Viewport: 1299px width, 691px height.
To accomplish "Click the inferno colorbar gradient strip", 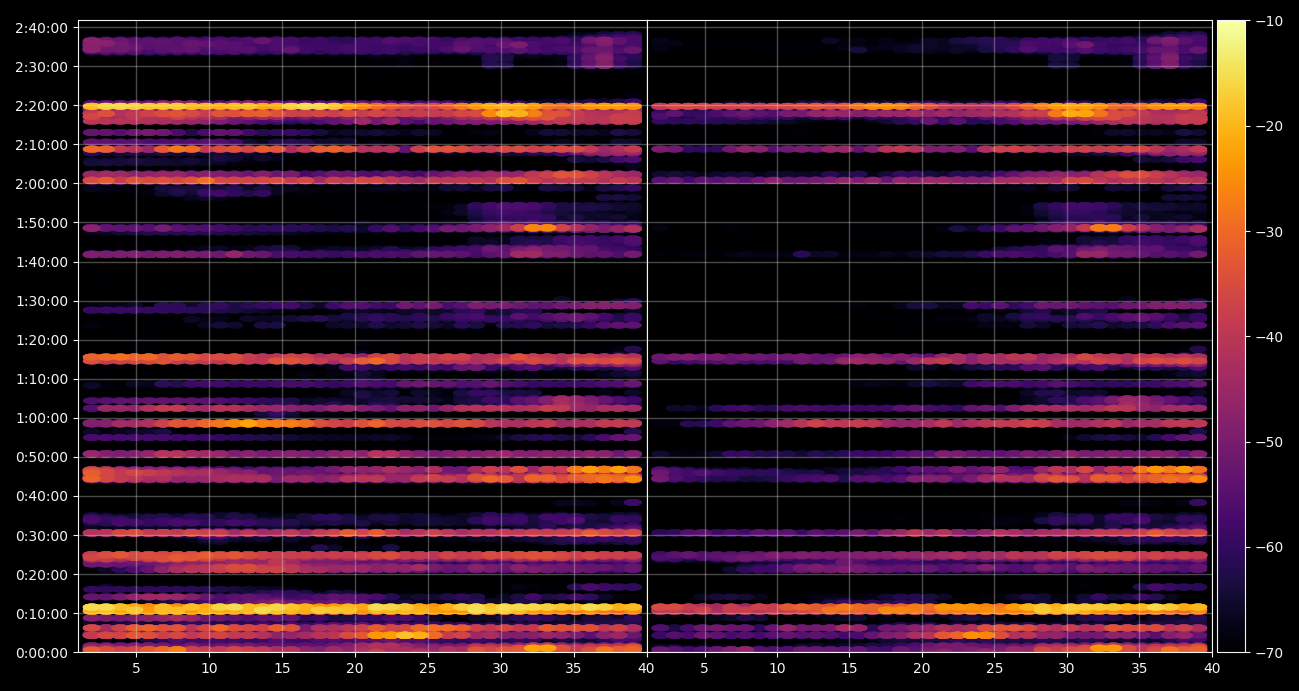I will tap(1232, 336).
